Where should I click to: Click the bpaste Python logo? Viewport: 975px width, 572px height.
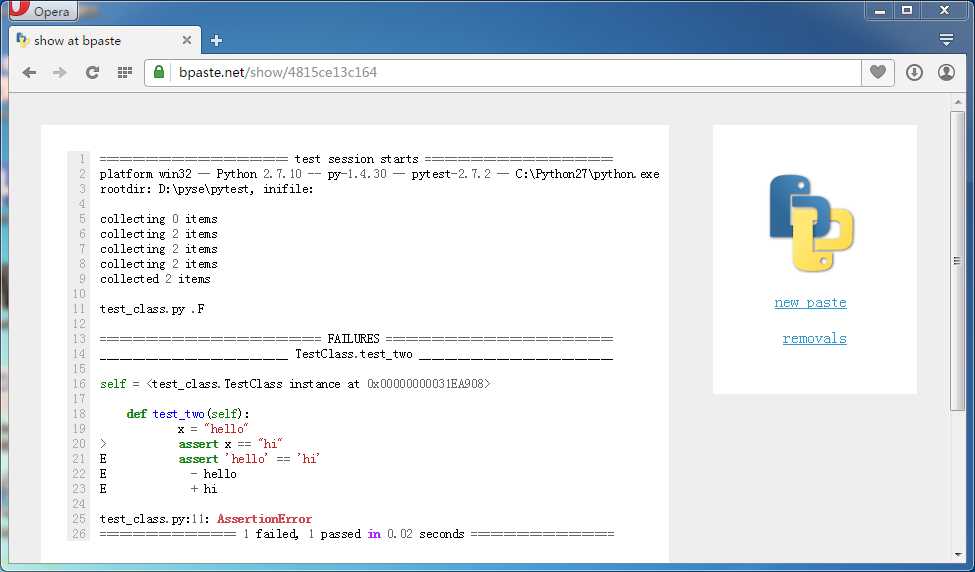(x=812, y=223)
